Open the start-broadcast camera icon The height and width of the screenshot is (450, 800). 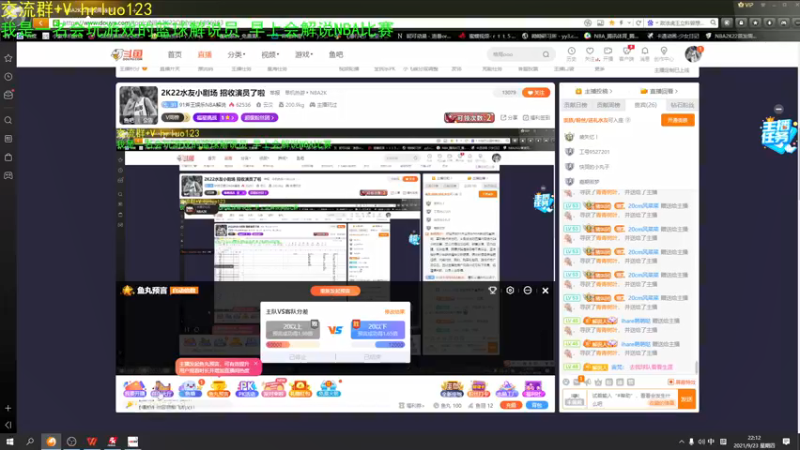pos(608,54)
